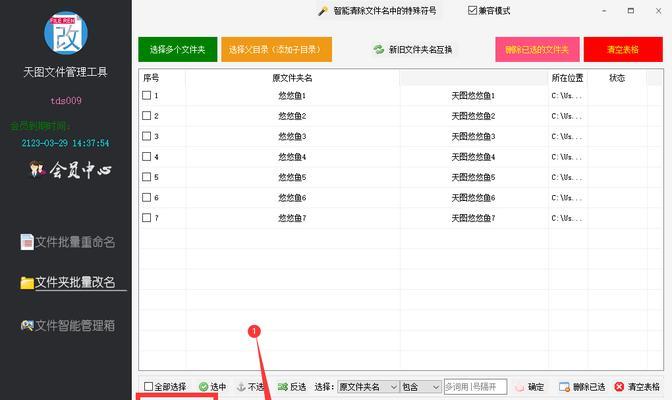The height and width of the screenshot is (400, 672).
Task: Open 文件批量重命名 section
Action: coord(68,242)
